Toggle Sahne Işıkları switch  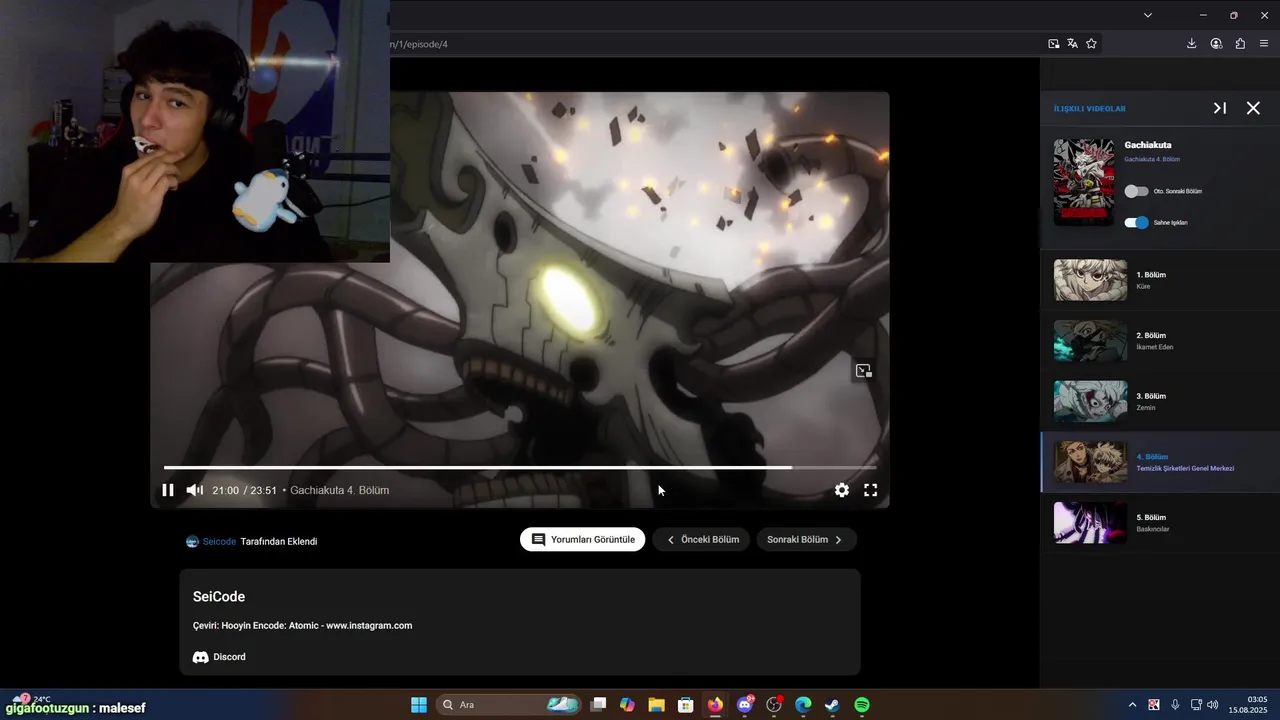[1136, 223]
